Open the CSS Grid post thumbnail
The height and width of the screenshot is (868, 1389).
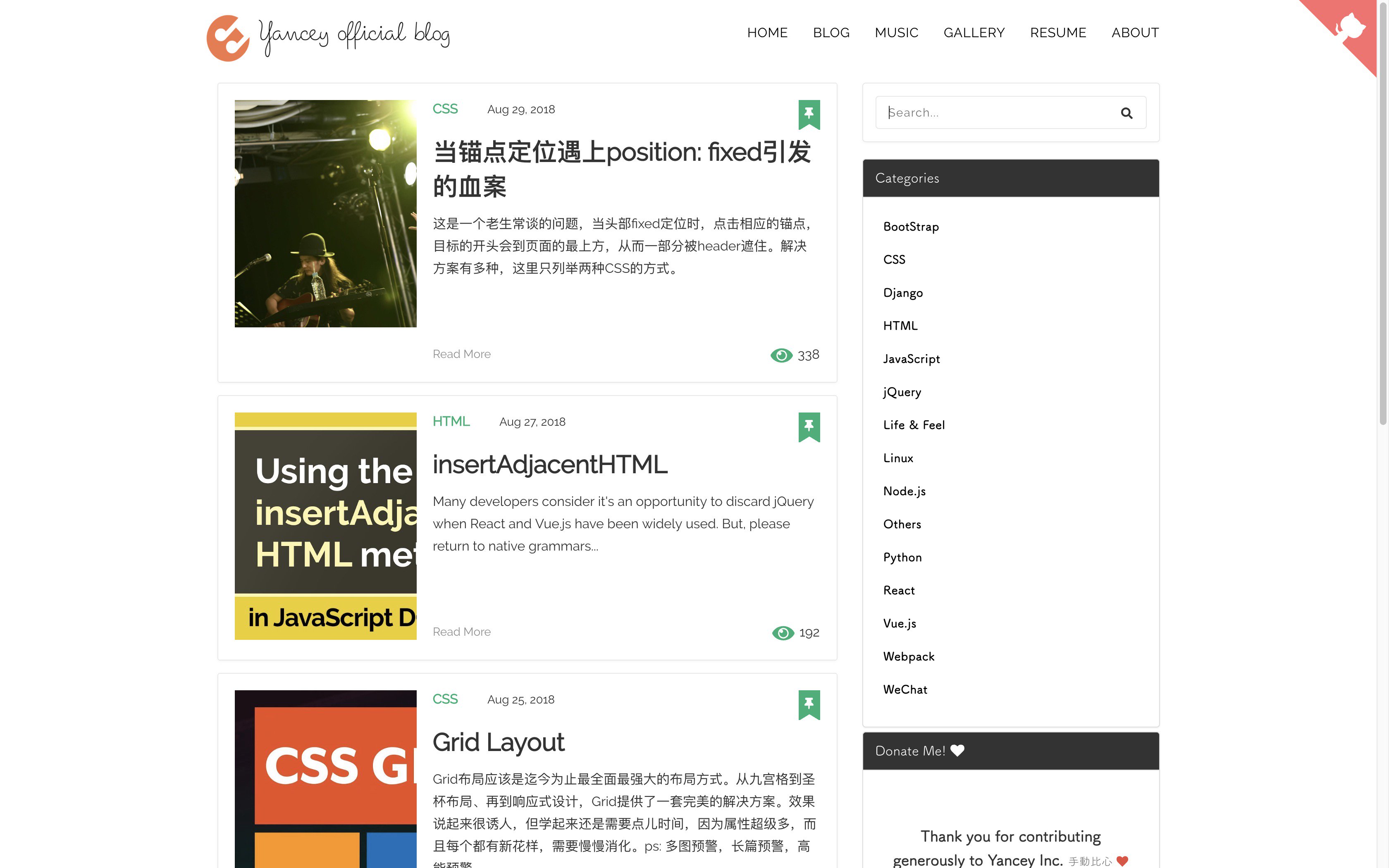click(x=325, y=779)
